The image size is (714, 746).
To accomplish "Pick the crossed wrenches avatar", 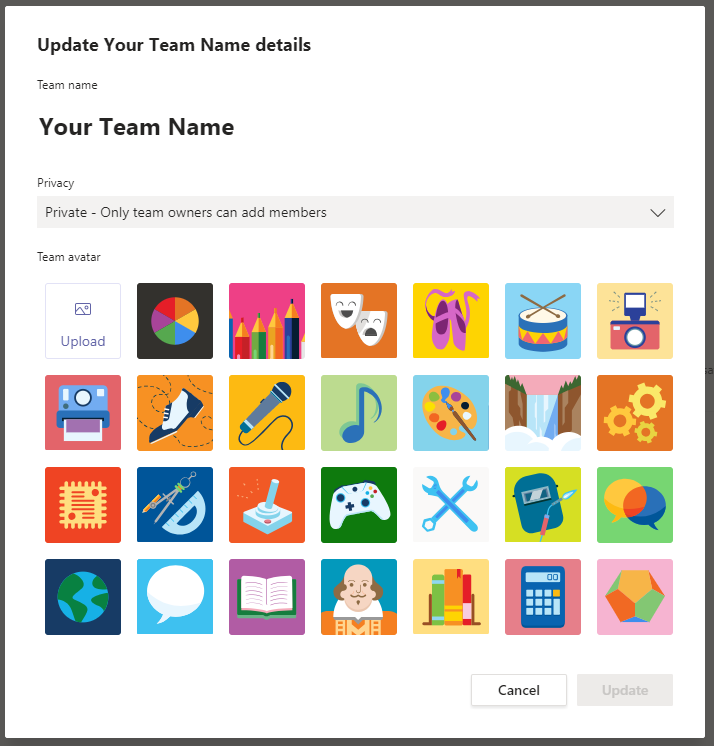I will tap(451, 505).
